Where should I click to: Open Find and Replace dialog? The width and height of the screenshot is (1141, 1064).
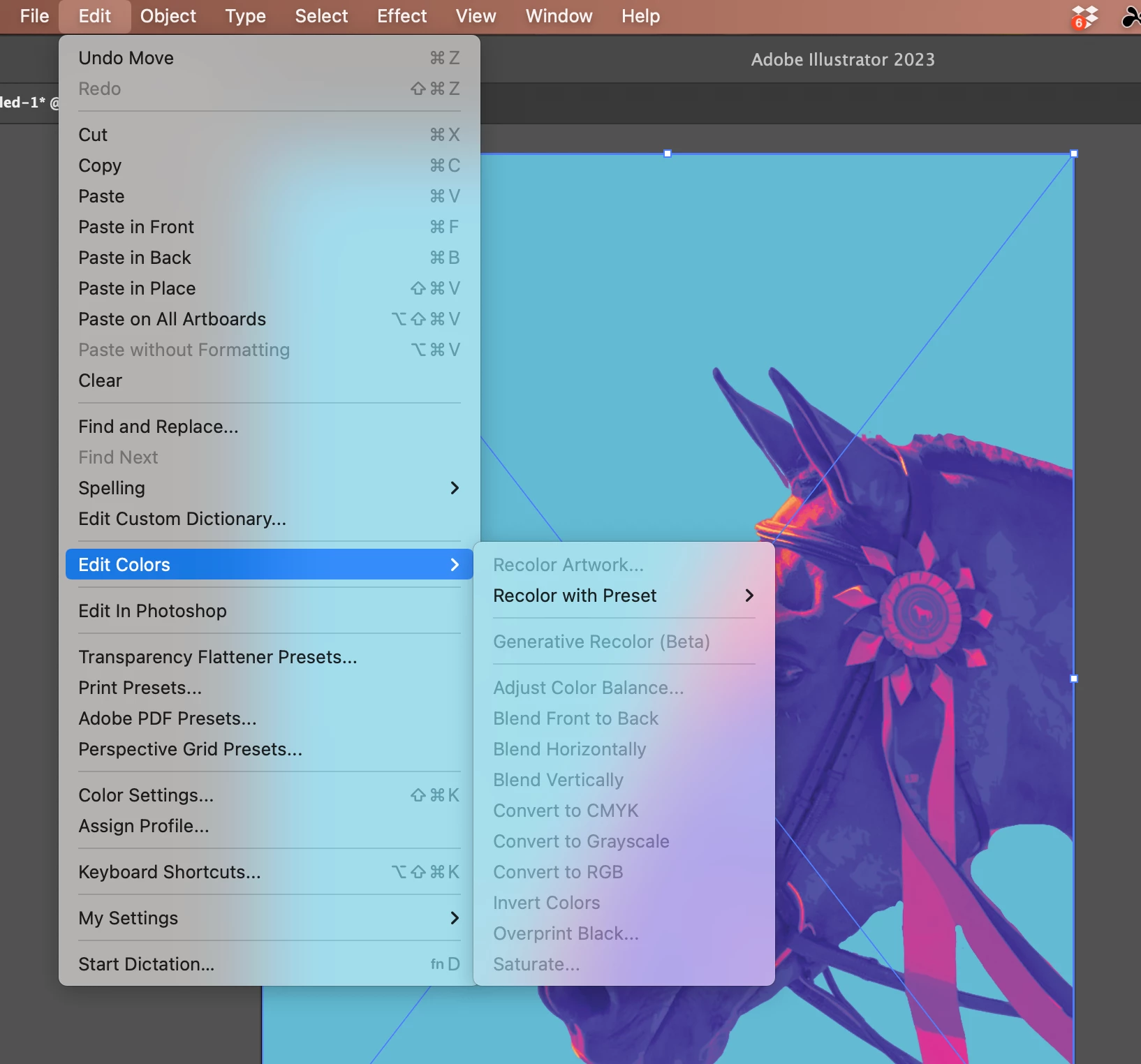tap(269, 427)
